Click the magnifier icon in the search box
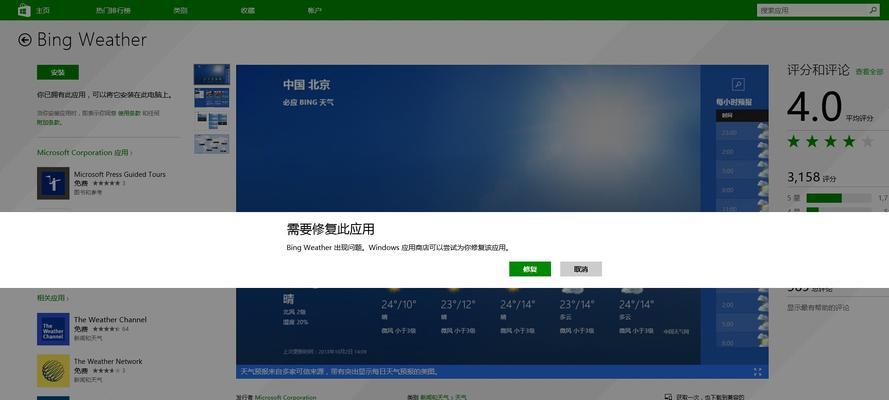 coord(873,10)
